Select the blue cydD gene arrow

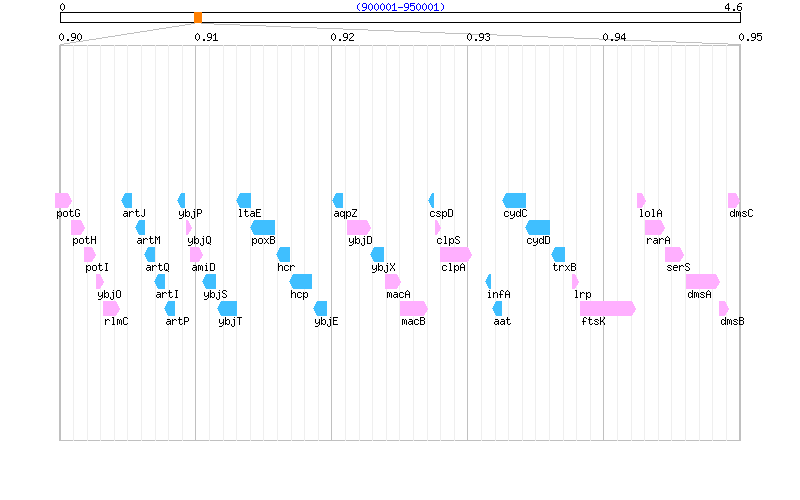[x=538, y=227]
